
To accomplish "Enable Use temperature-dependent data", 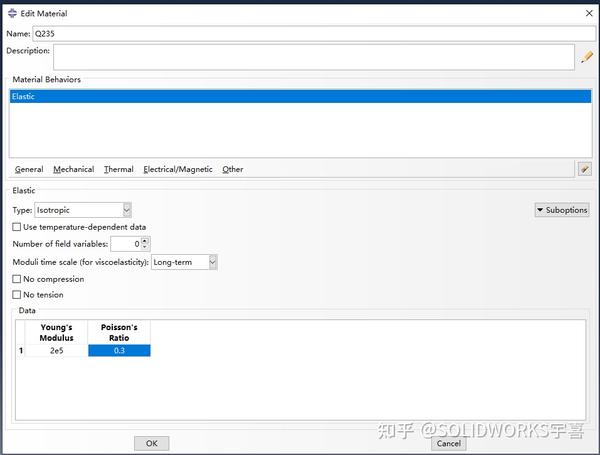I will (16, 227).
